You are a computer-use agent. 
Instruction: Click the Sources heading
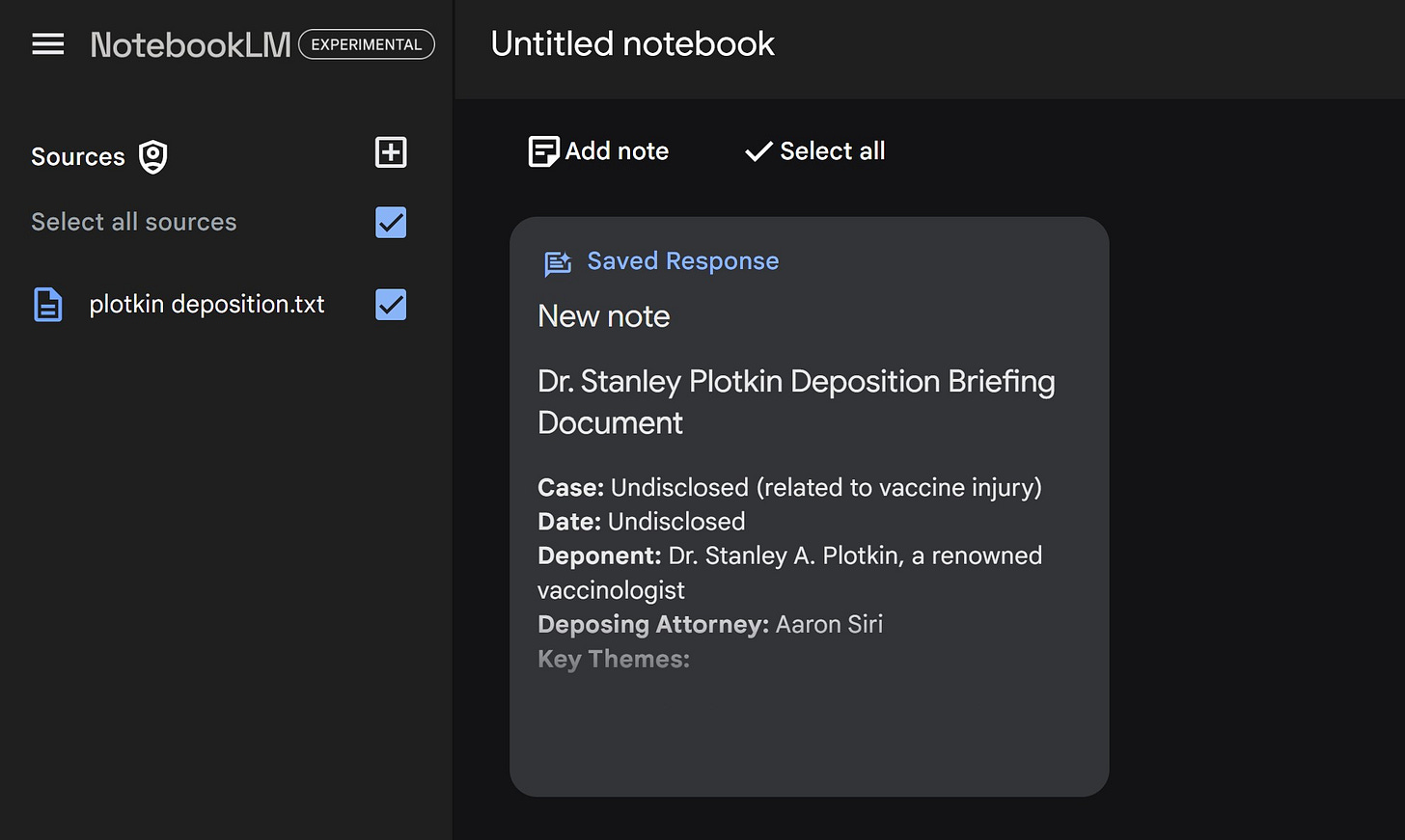click(78, 156)
